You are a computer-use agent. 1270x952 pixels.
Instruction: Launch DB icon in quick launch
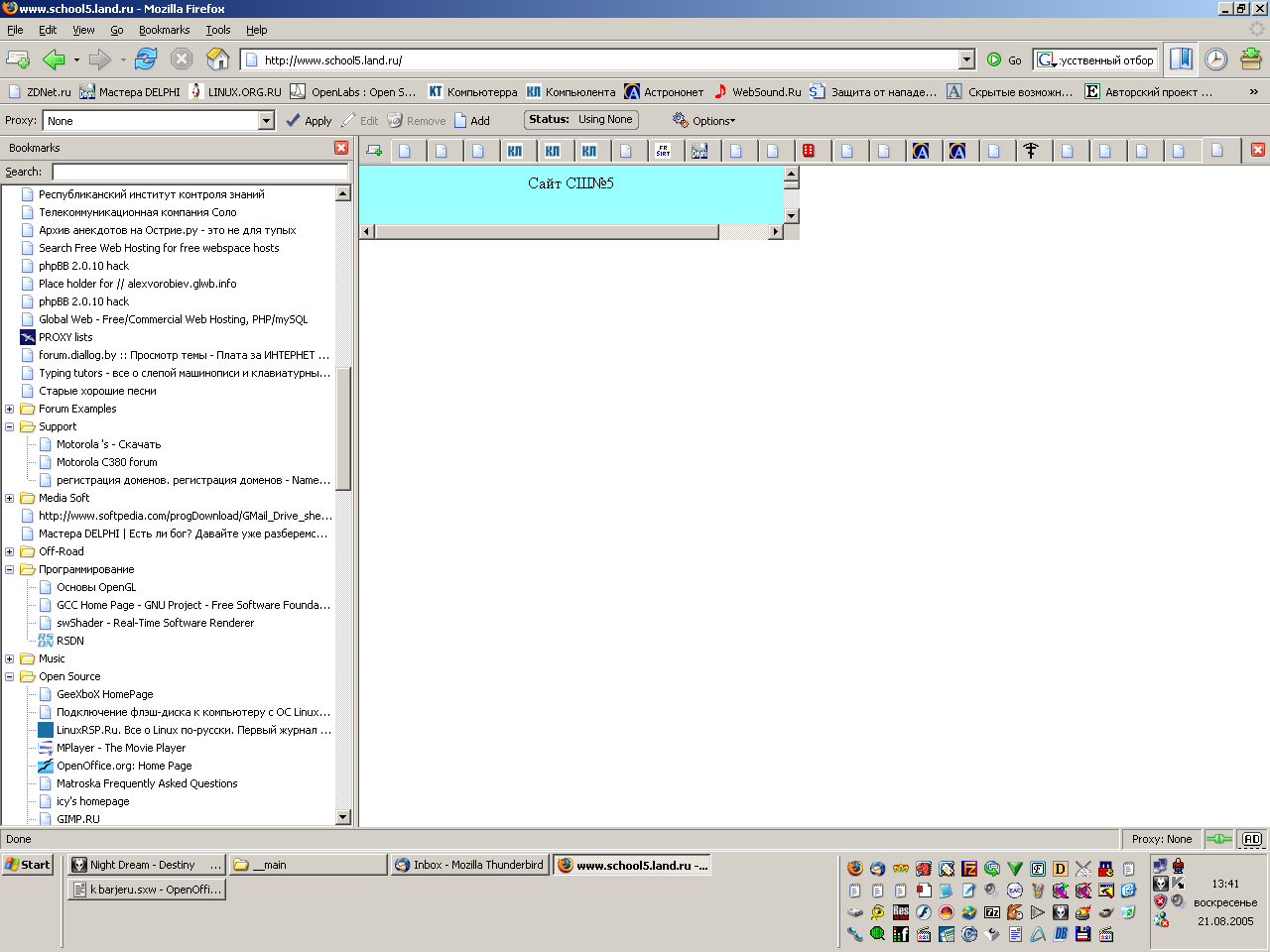coord(1061,934)
